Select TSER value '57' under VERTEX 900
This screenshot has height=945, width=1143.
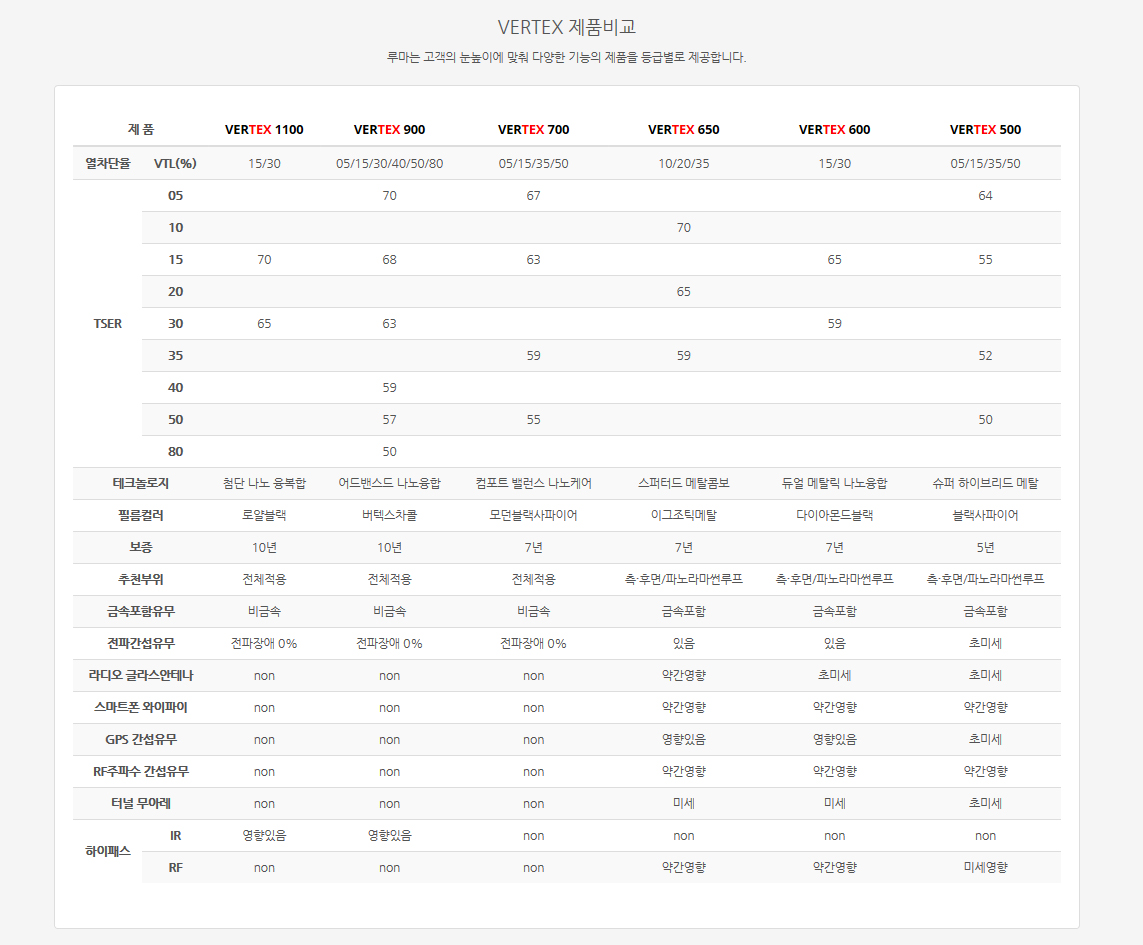point(389,419)
